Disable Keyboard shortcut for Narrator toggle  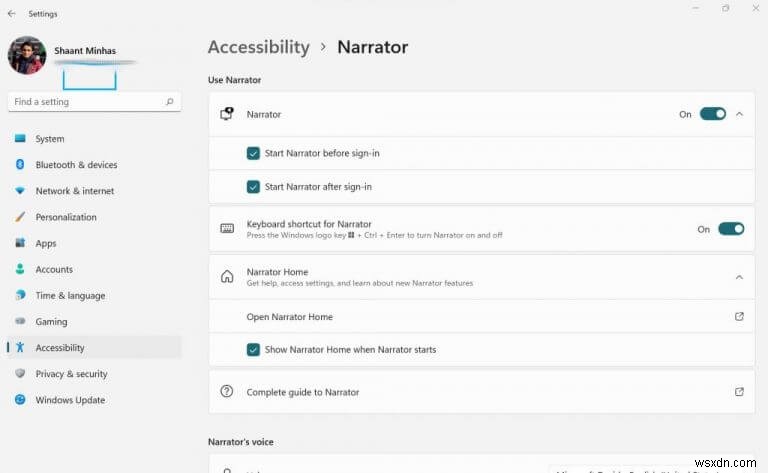(731, 229)
